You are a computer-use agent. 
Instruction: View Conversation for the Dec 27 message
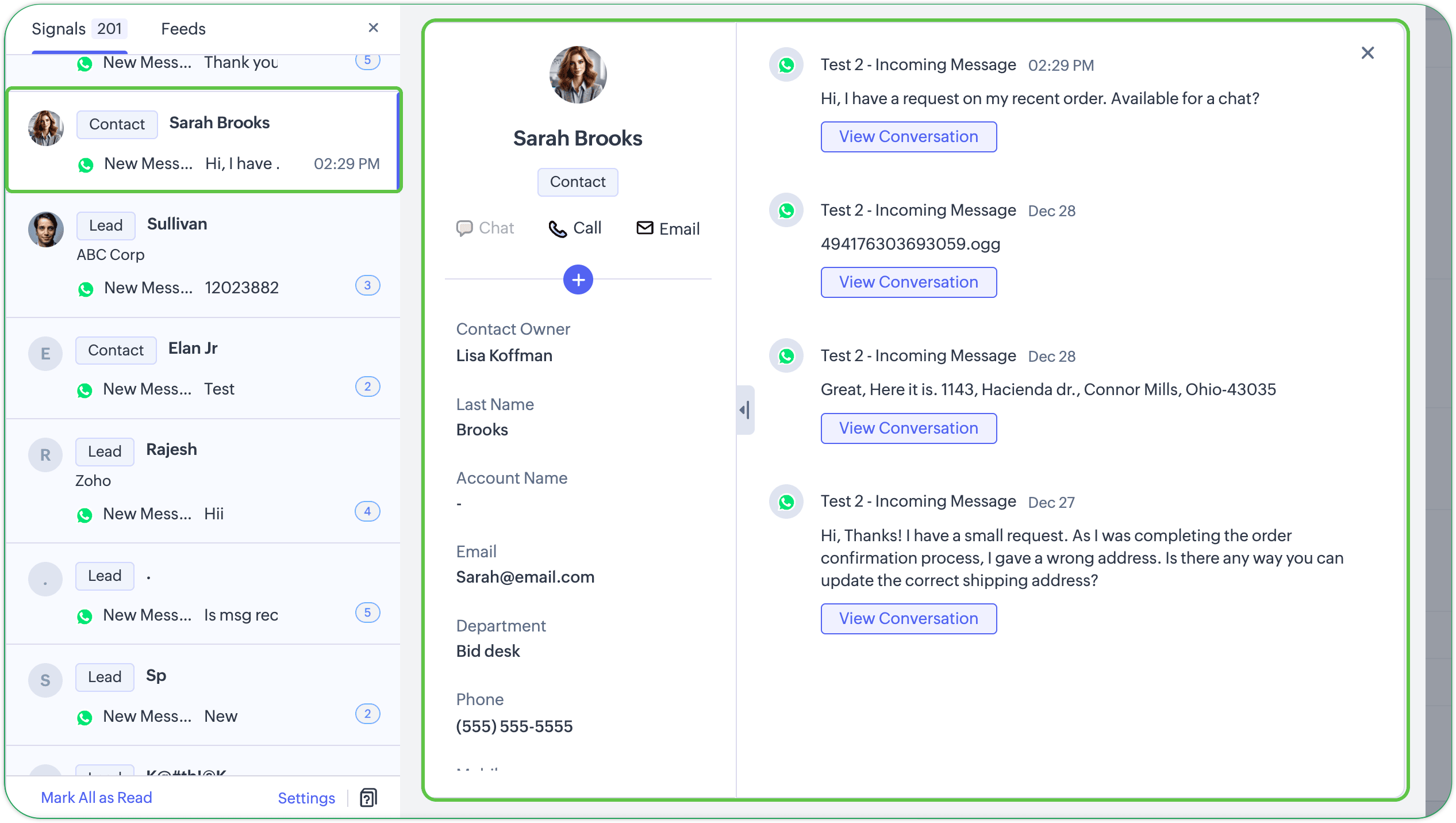(x=908, y=619)
